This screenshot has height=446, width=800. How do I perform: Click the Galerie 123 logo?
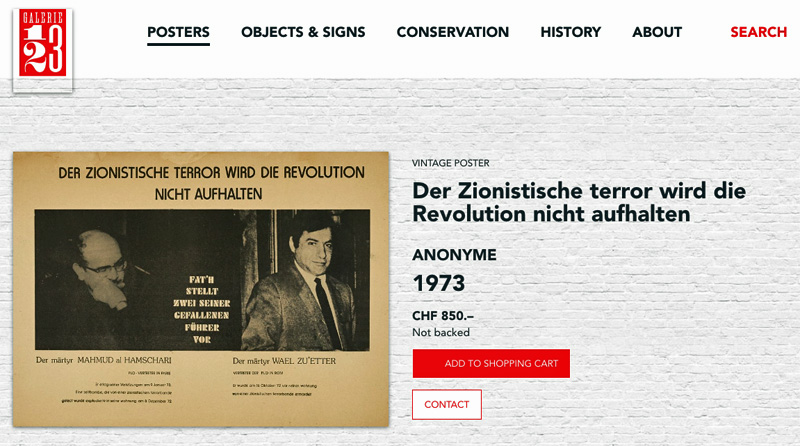click(43, 49)
